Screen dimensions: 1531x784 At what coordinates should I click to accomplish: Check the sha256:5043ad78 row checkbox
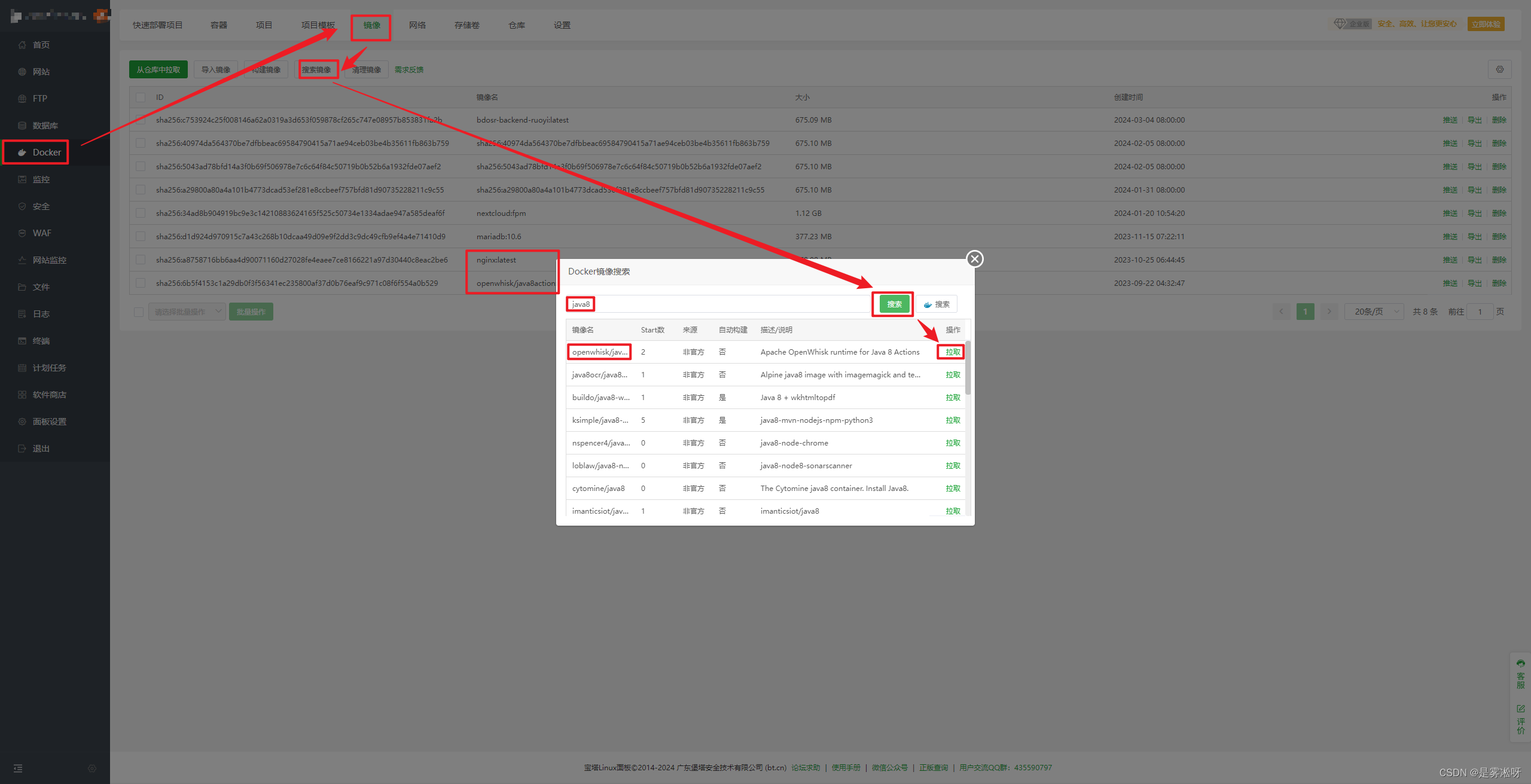coord(141,167)
